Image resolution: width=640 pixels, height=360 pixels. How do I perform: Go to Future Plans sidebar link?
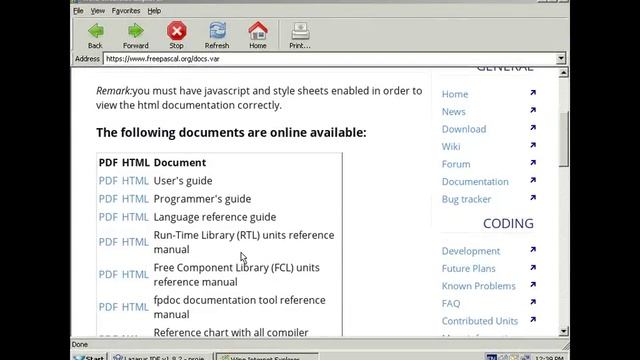pos(469,269)
